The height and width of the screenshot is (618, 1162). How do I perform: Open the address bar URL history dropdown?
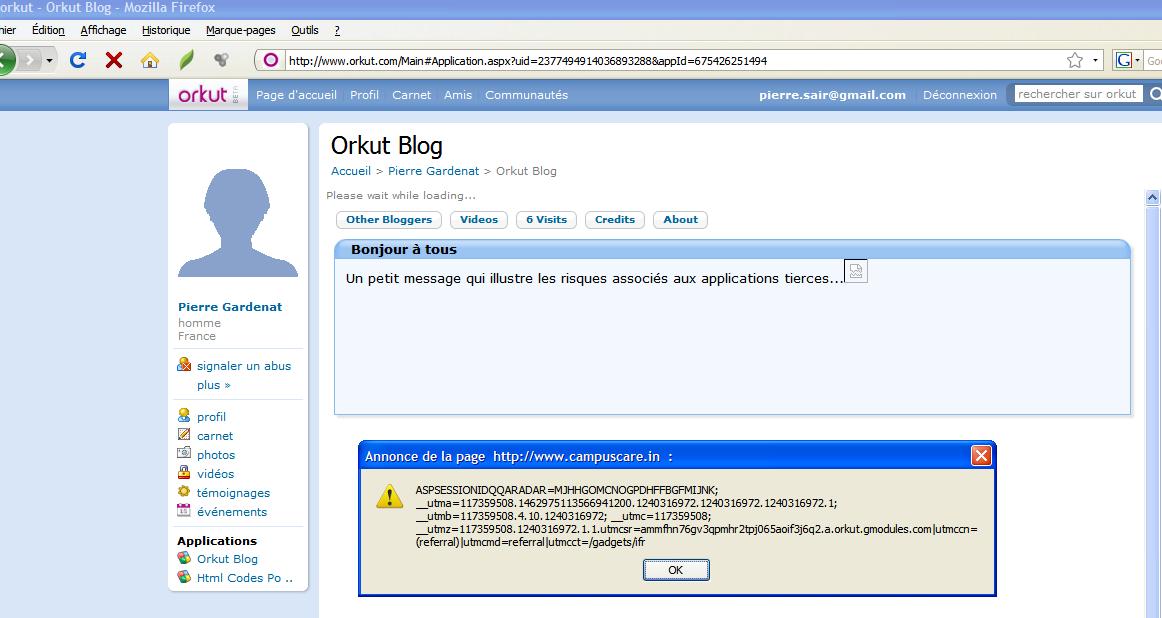[1095, 60]
